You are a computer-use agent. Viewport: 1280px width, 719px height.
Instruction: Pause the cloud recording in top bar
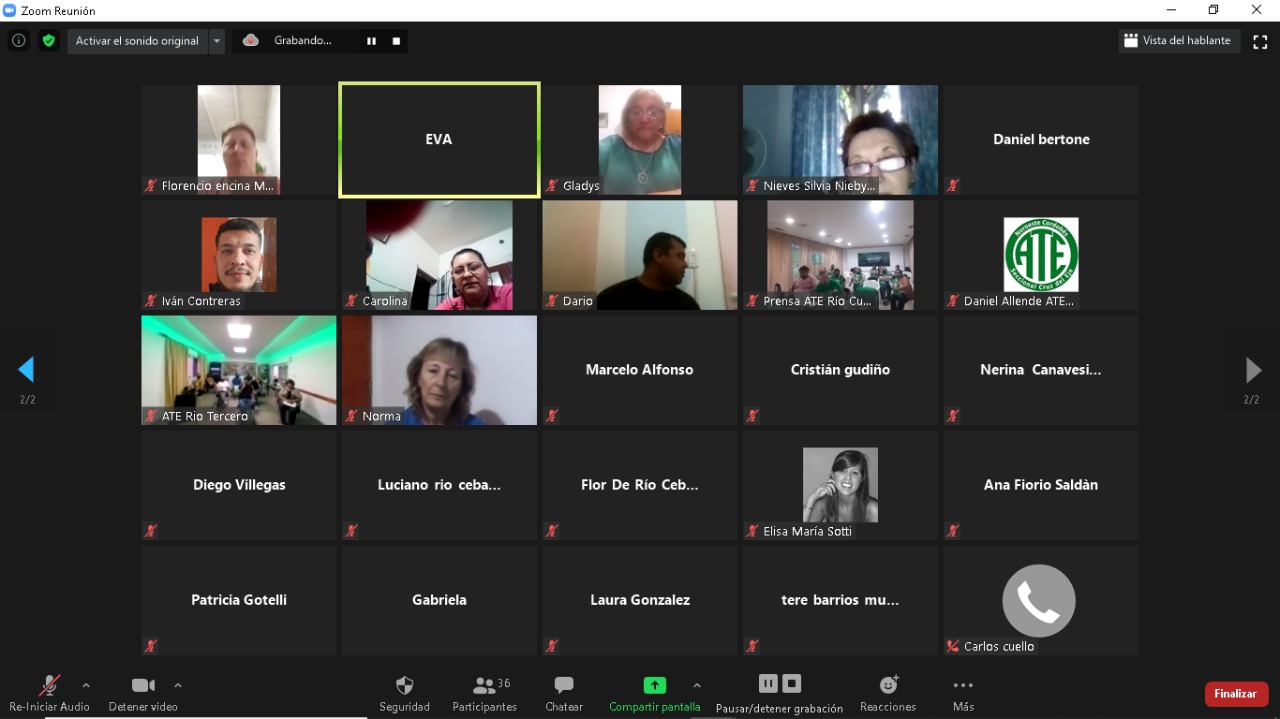pyautogui.click(x=371, y=41)
